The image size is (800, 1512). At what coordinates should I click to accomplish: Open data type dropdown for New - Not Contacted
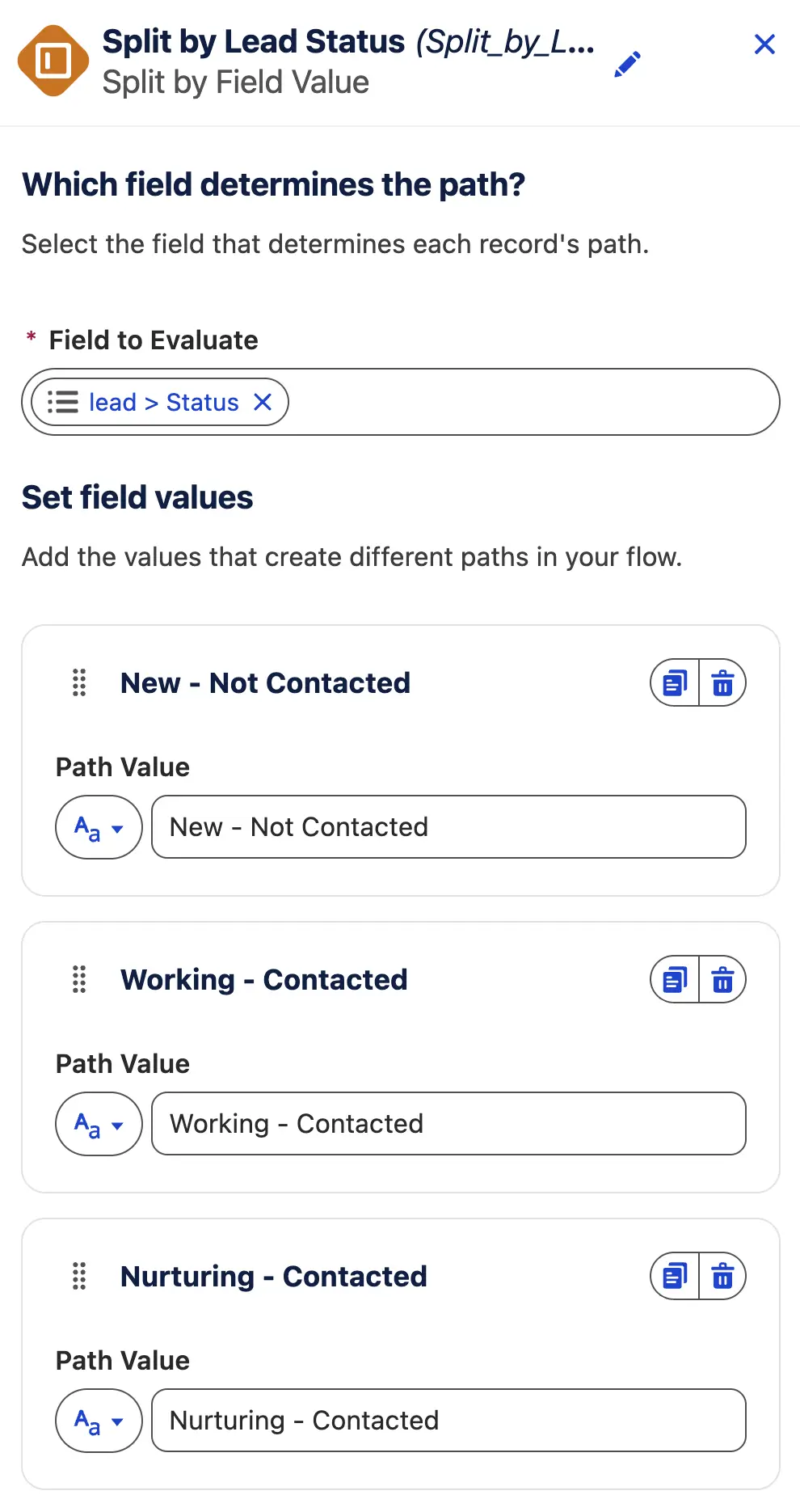coord(99,827)
